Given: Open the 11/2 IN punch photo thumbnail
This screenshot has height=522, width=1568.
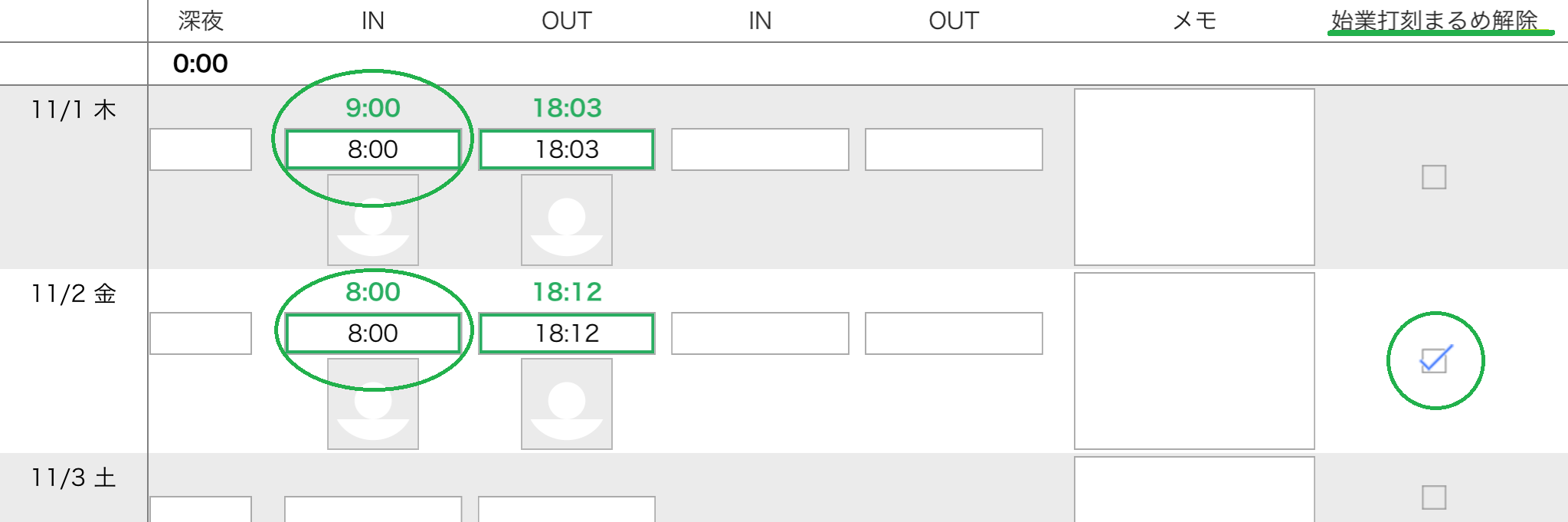Looking at the screenshot, I should point(373,404).
